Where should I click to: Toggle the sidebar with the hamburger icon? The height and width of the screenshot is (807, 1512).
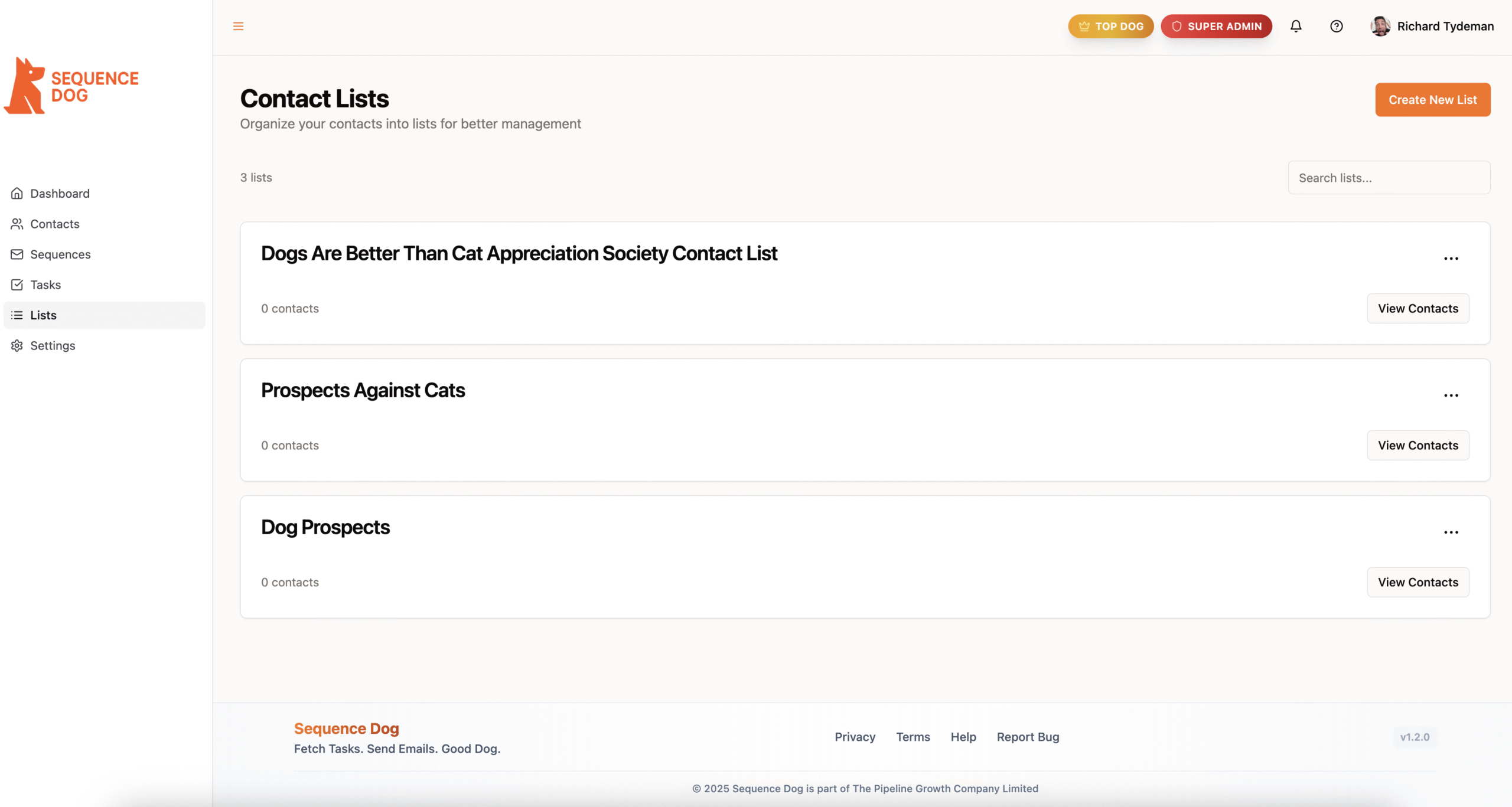(238, 26)
